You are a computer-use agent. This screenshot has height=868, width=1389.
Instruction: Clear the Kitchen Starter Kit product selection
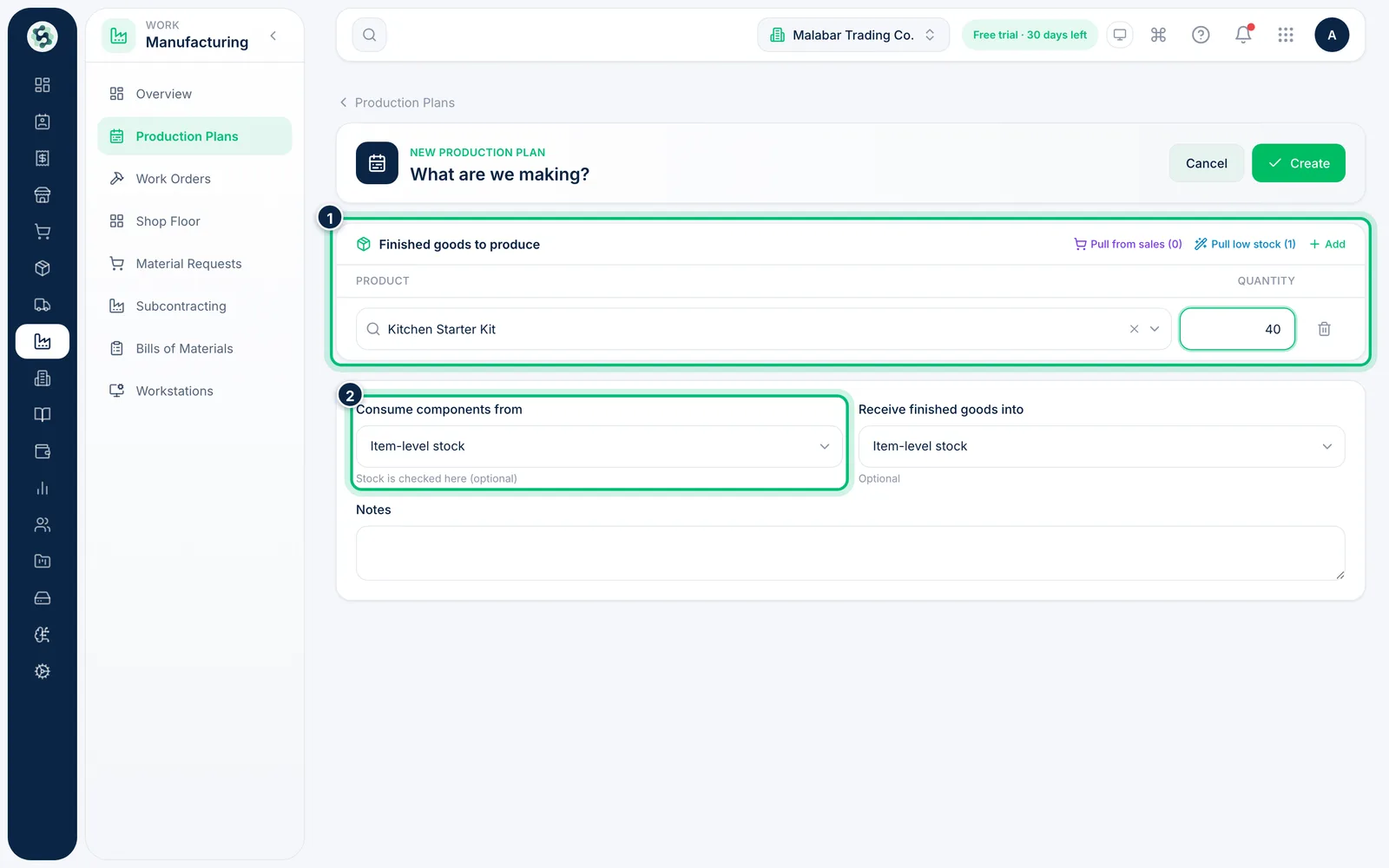[x=1134, y=329]
